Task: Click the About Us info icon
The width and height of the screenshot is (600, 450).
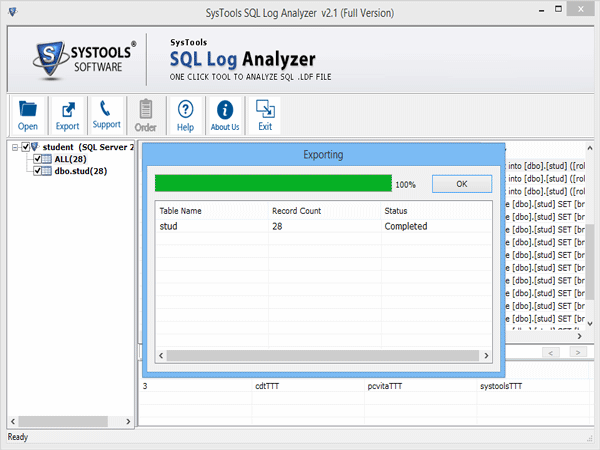Action: click(225, 116)
